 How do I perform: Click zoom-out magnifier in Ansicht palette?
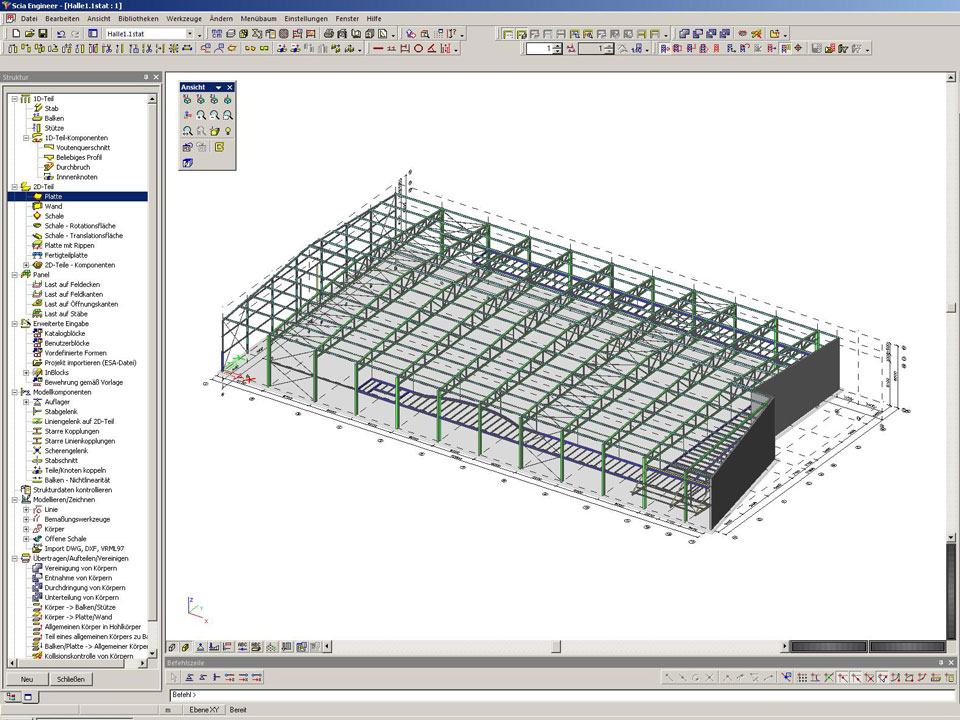pos(215,116)
